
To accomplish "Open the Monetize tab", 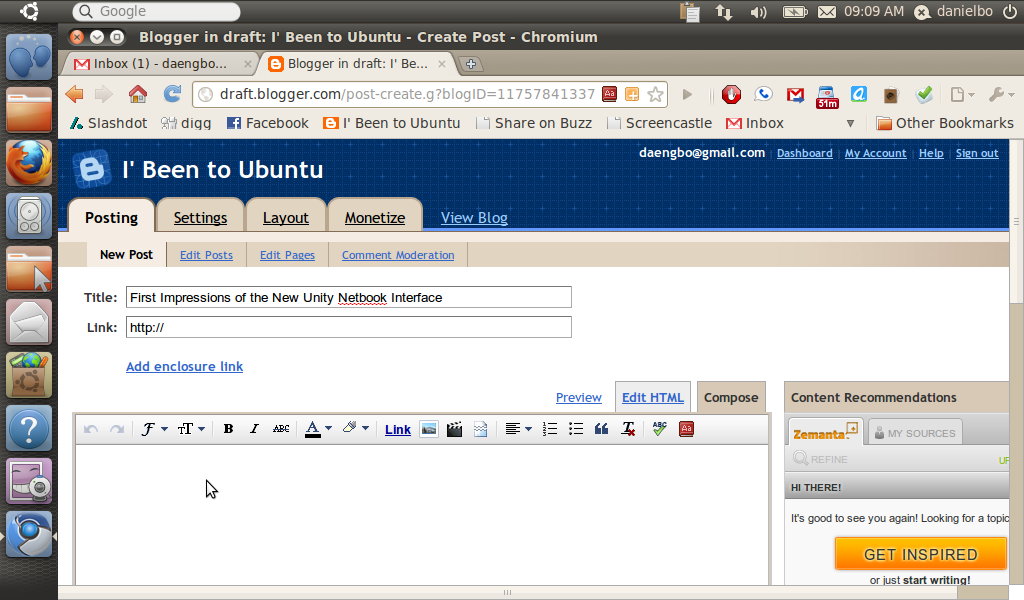I will click(x=374, y=217).
